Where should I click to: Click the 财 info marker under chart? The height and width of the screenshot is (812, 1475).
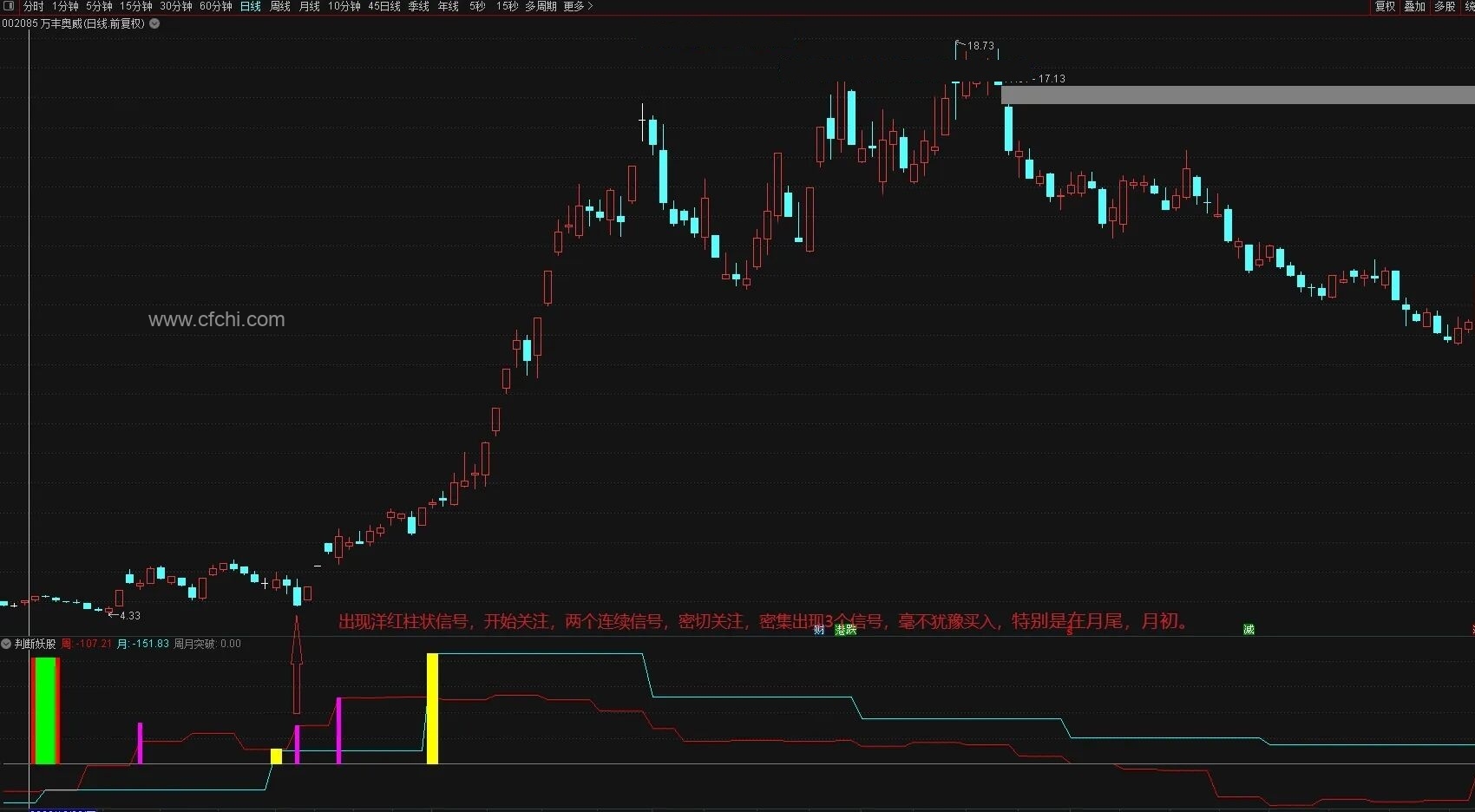(x=819, y=630)
